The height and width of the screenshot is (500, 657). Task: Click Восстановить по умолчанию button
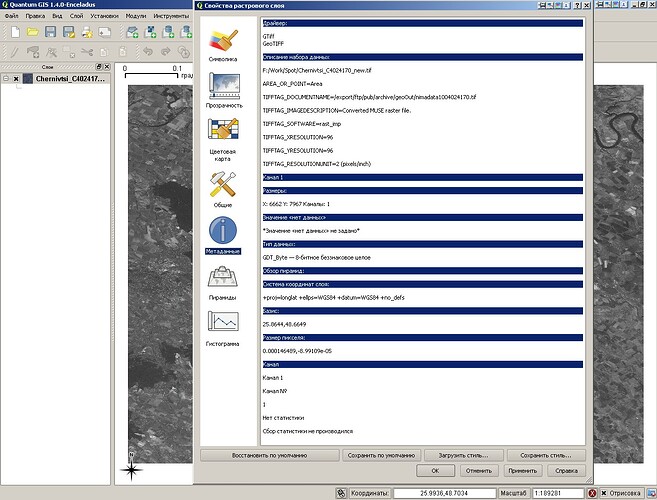click(269, 455)
